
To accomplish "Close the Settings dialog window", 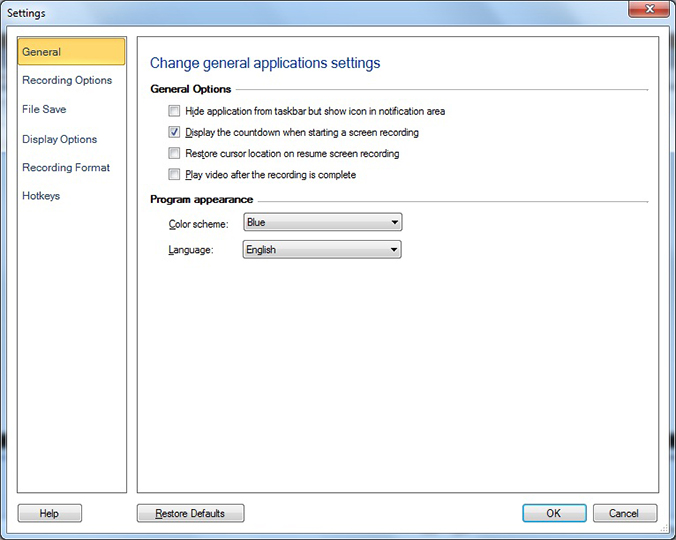I will pyautogui.click(x=647, y=12).
